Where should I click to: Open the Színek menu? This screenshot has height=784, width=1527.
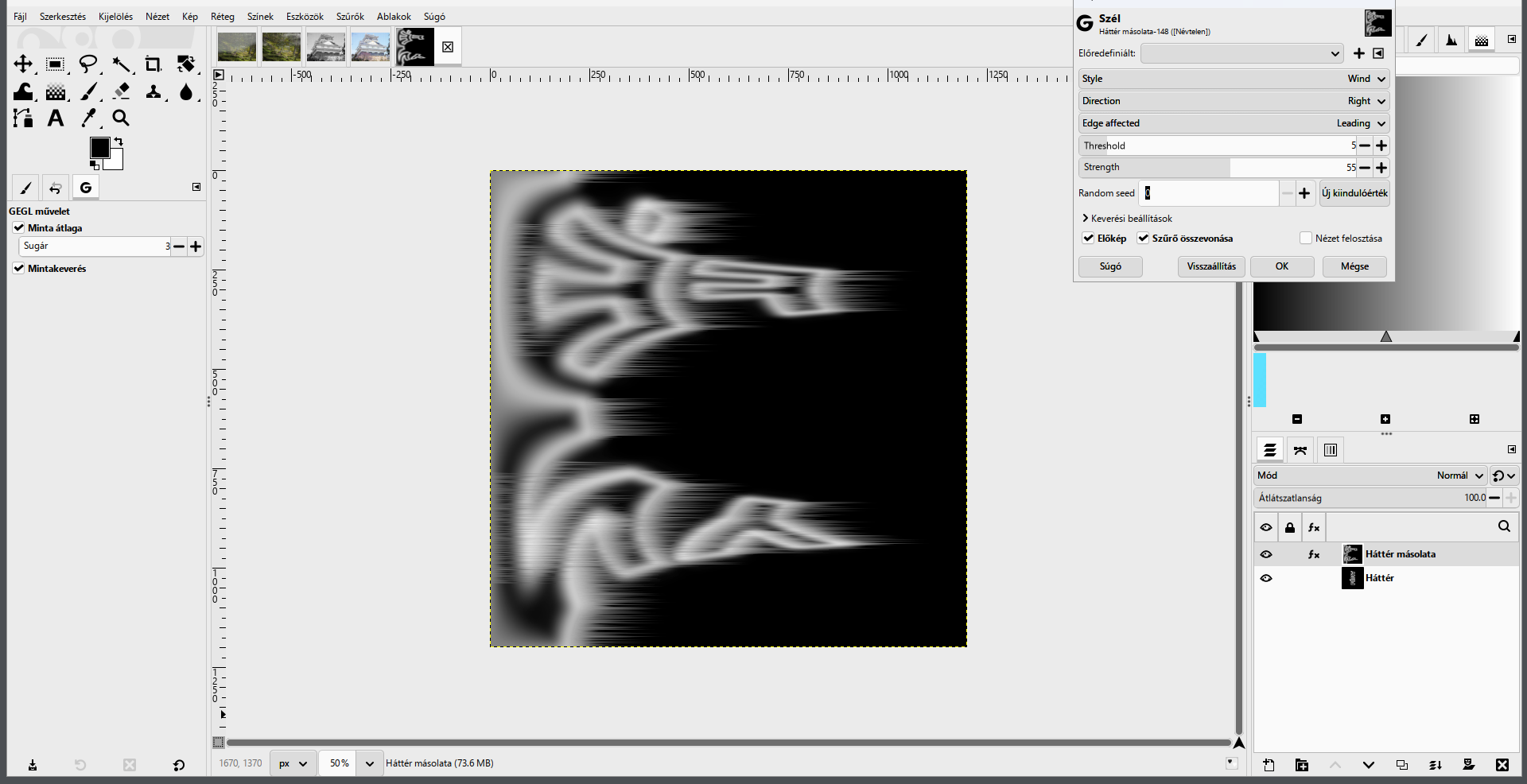(260, 17)
